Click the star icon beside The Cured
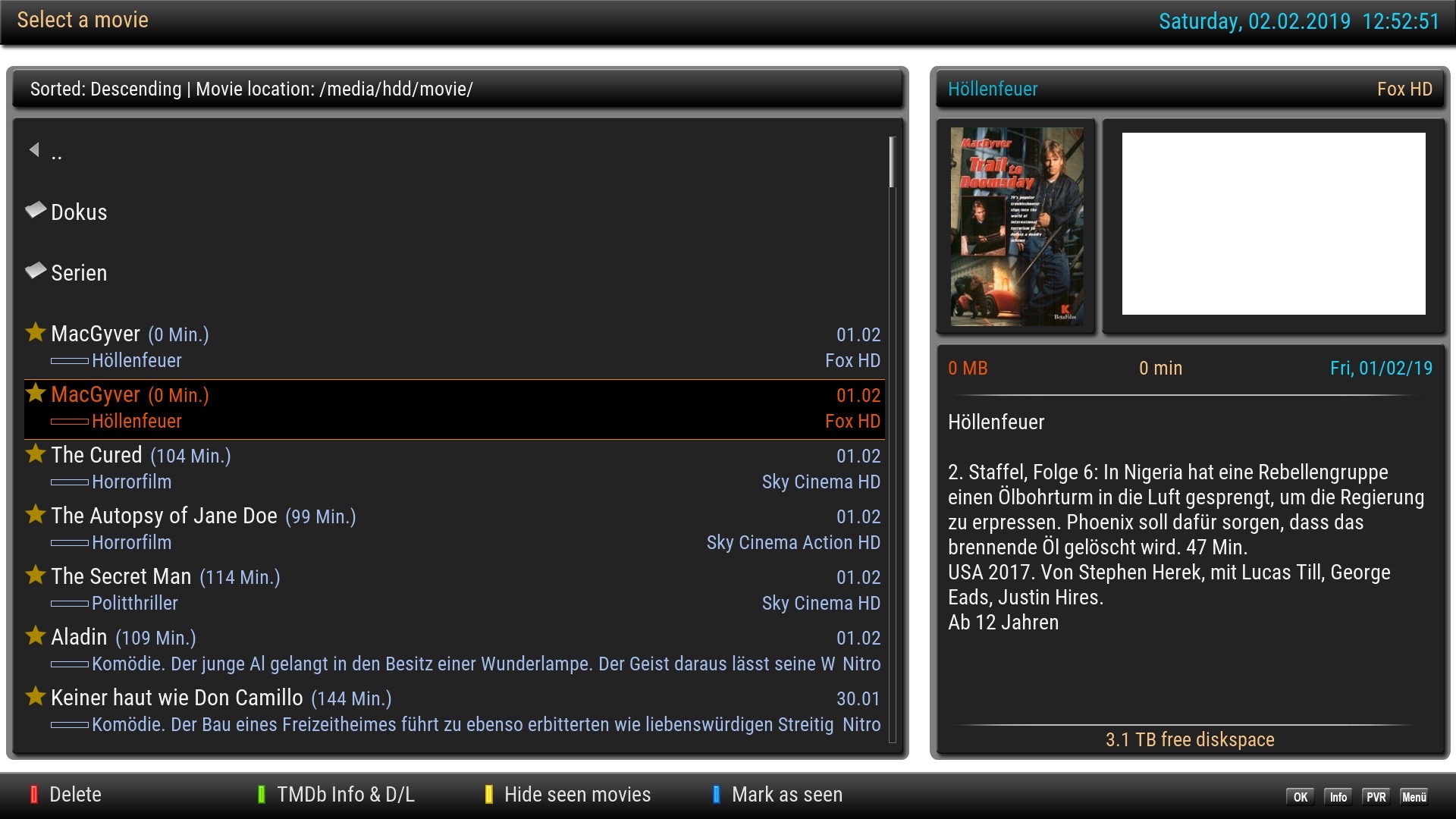Image resolution: width=1456 pixels, height=819 pixels. [x=36, y=453]
